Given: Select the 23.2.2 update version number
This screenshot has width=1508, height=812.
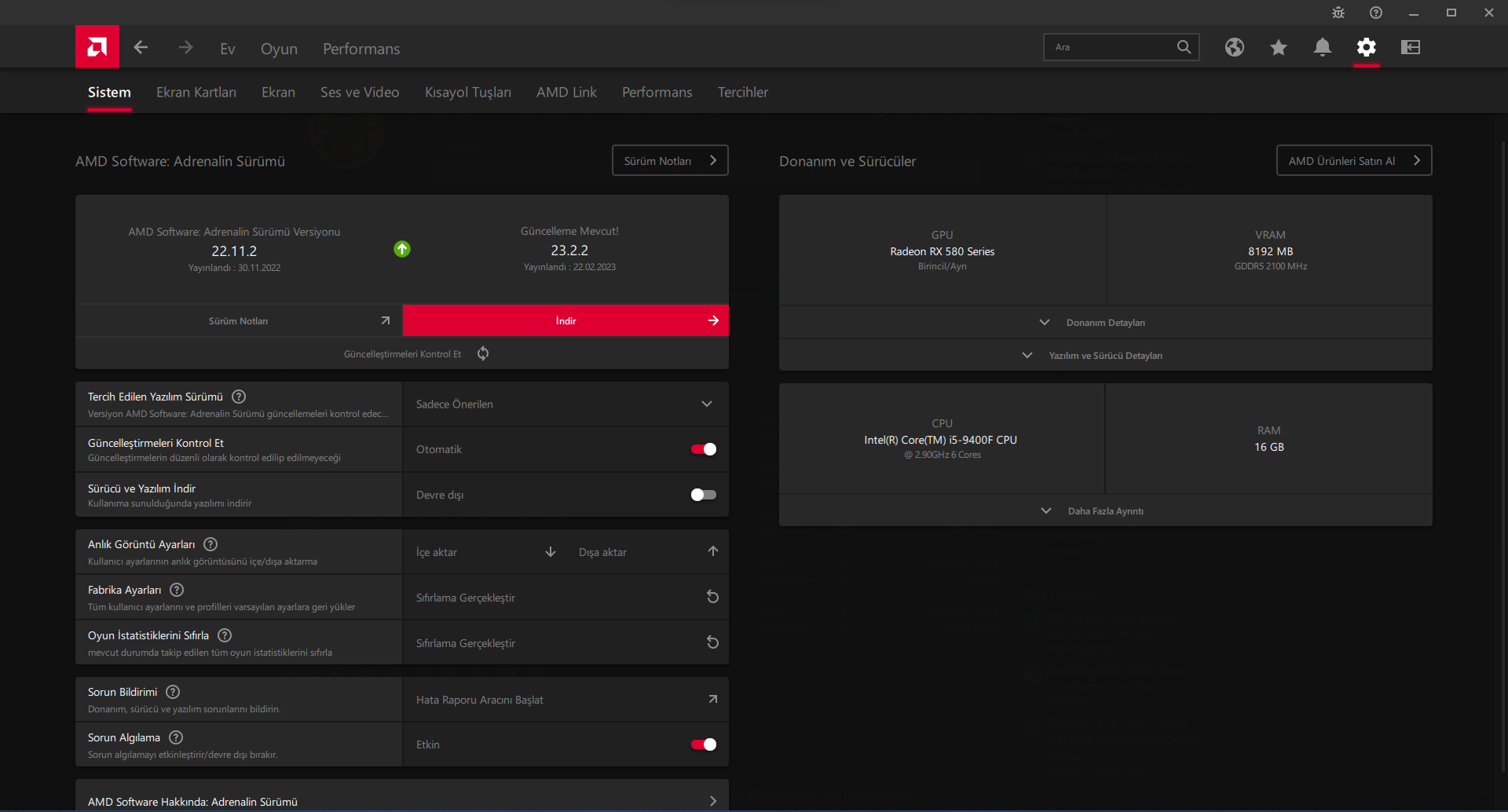Looking at the screenshot, I should (569, 251).
